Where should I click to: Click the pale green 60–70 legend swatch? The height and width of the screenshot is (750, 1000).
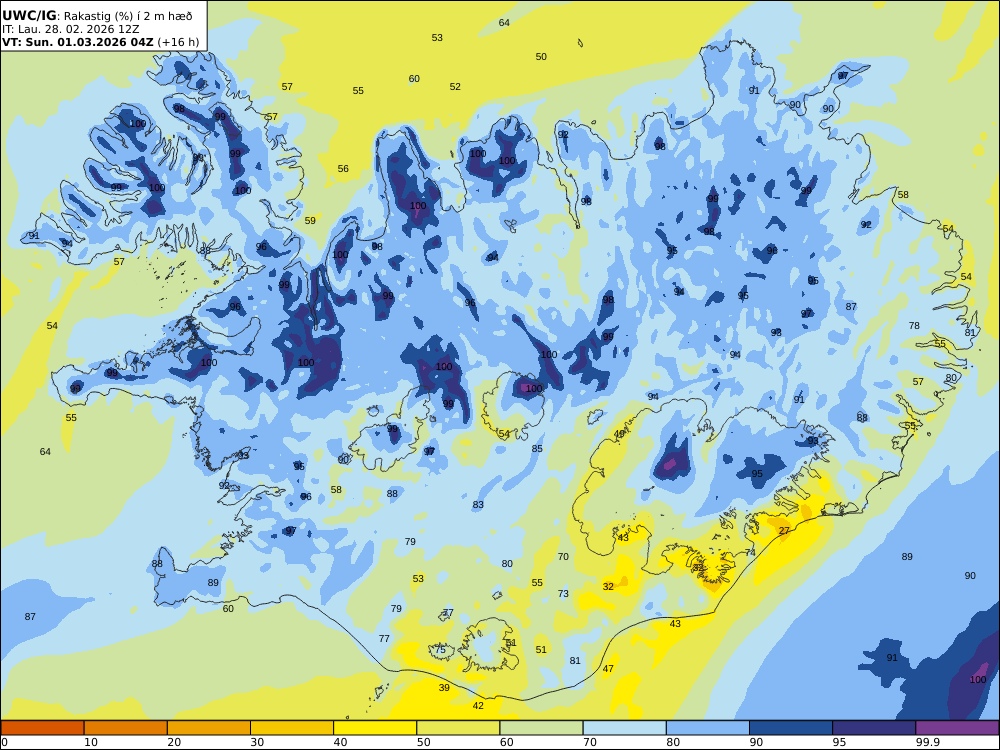[x=541, y=728]
